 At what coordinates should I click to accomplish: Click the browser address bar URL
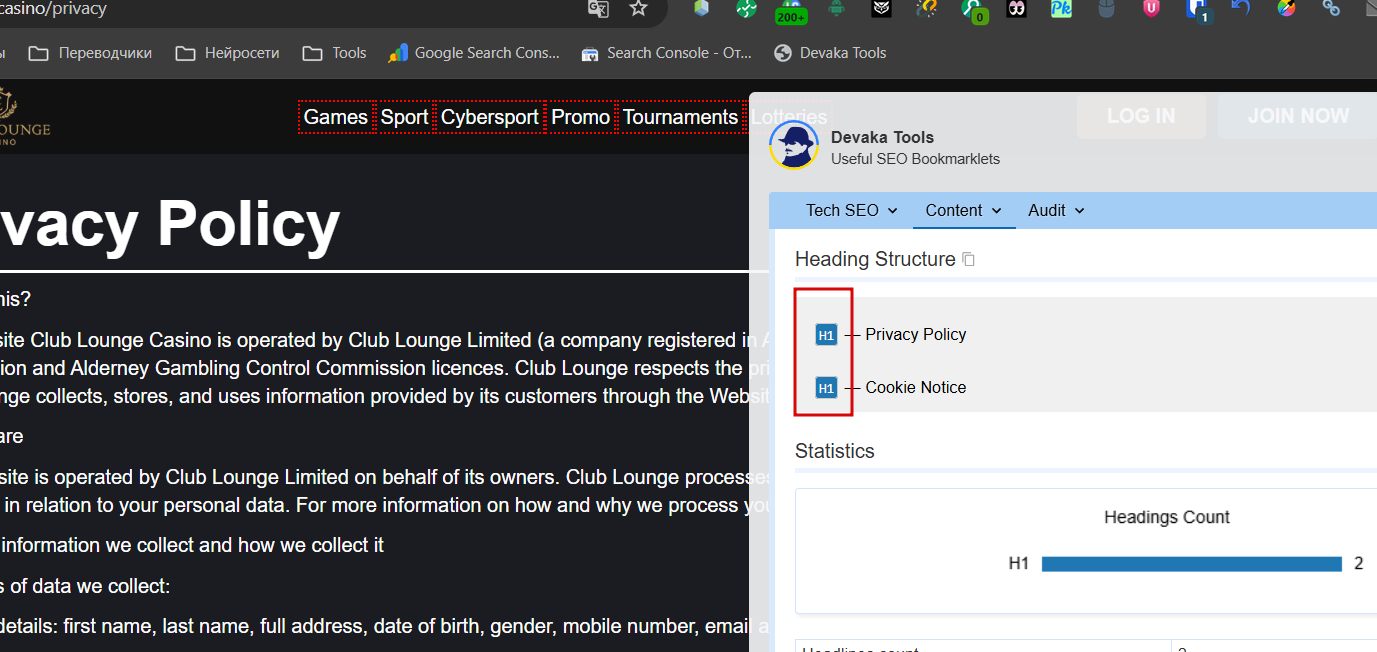click(x=54, y=9)
